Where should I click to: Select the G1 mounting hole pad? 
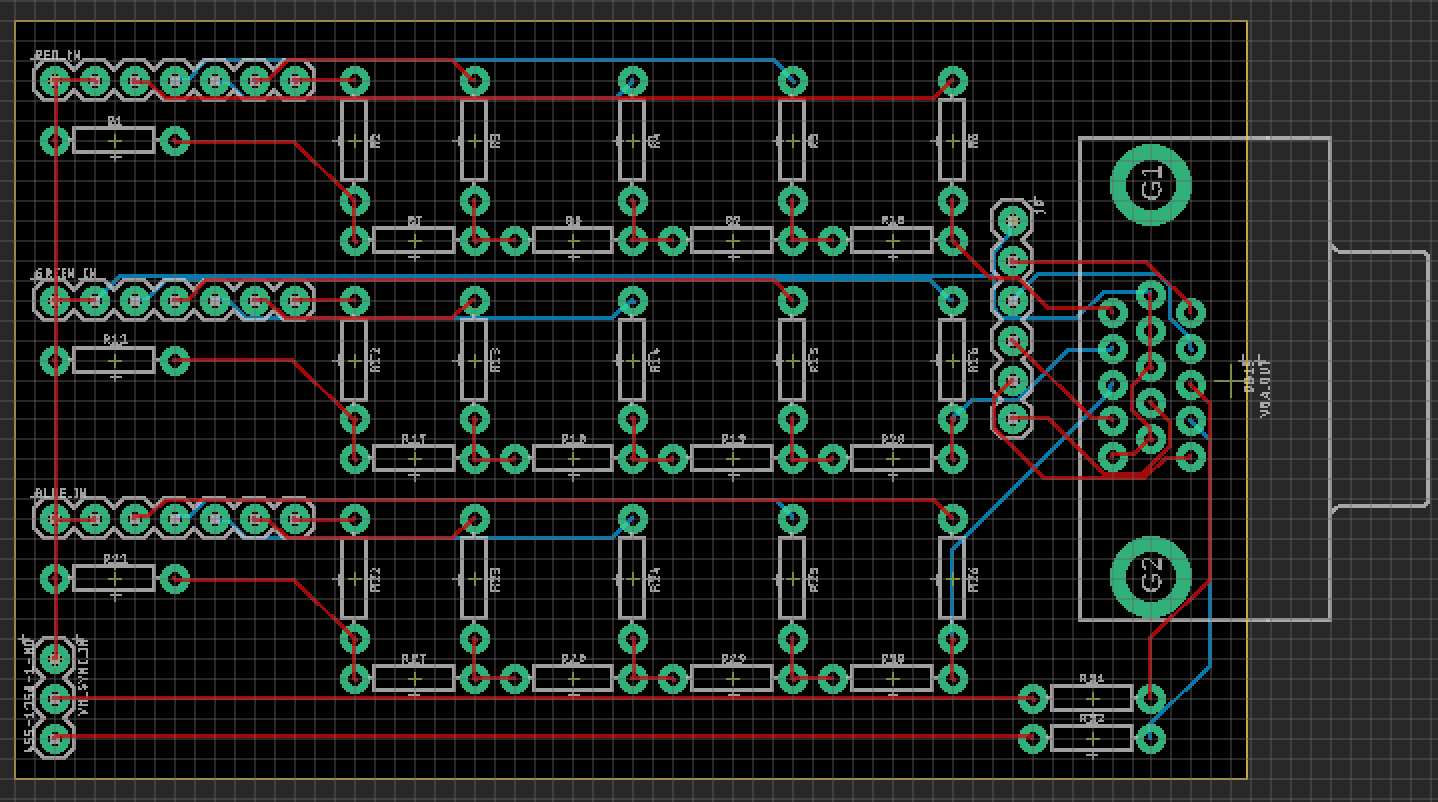tap(1151, 185)
